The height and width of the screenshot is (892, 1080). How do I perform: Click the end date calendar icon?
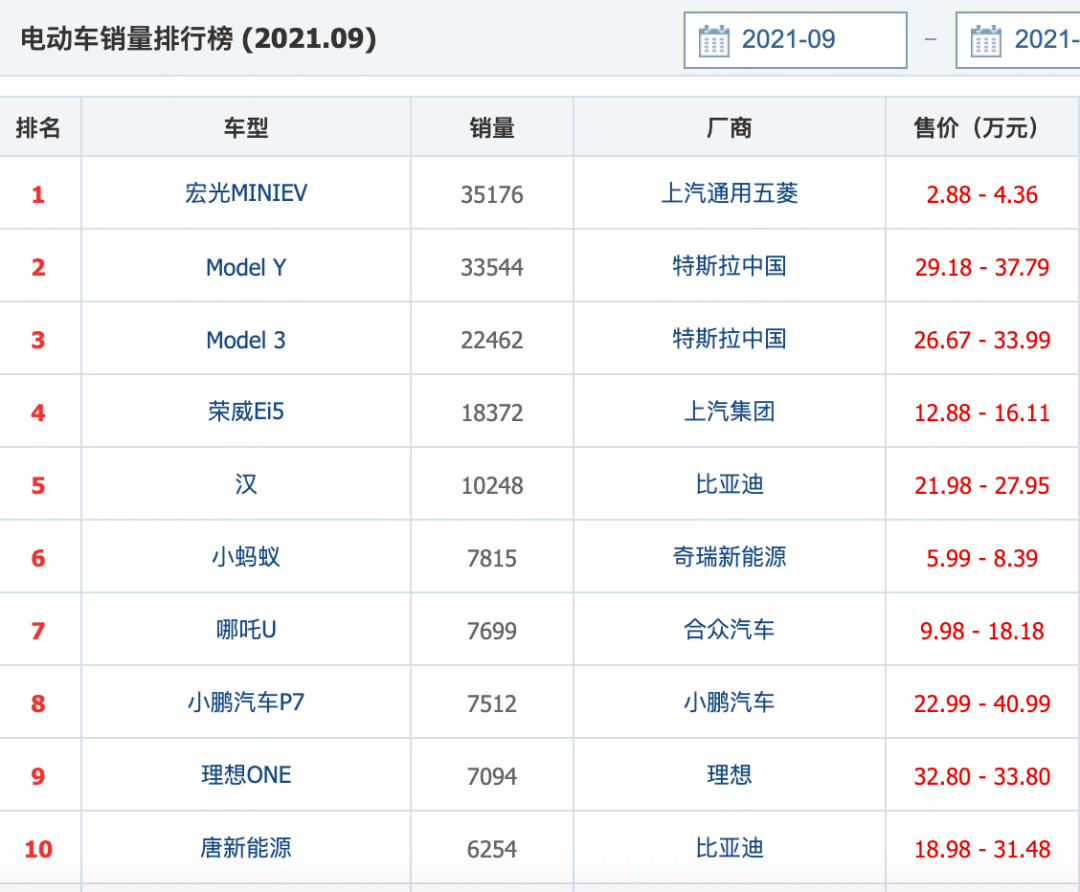(x=986, y=41)
